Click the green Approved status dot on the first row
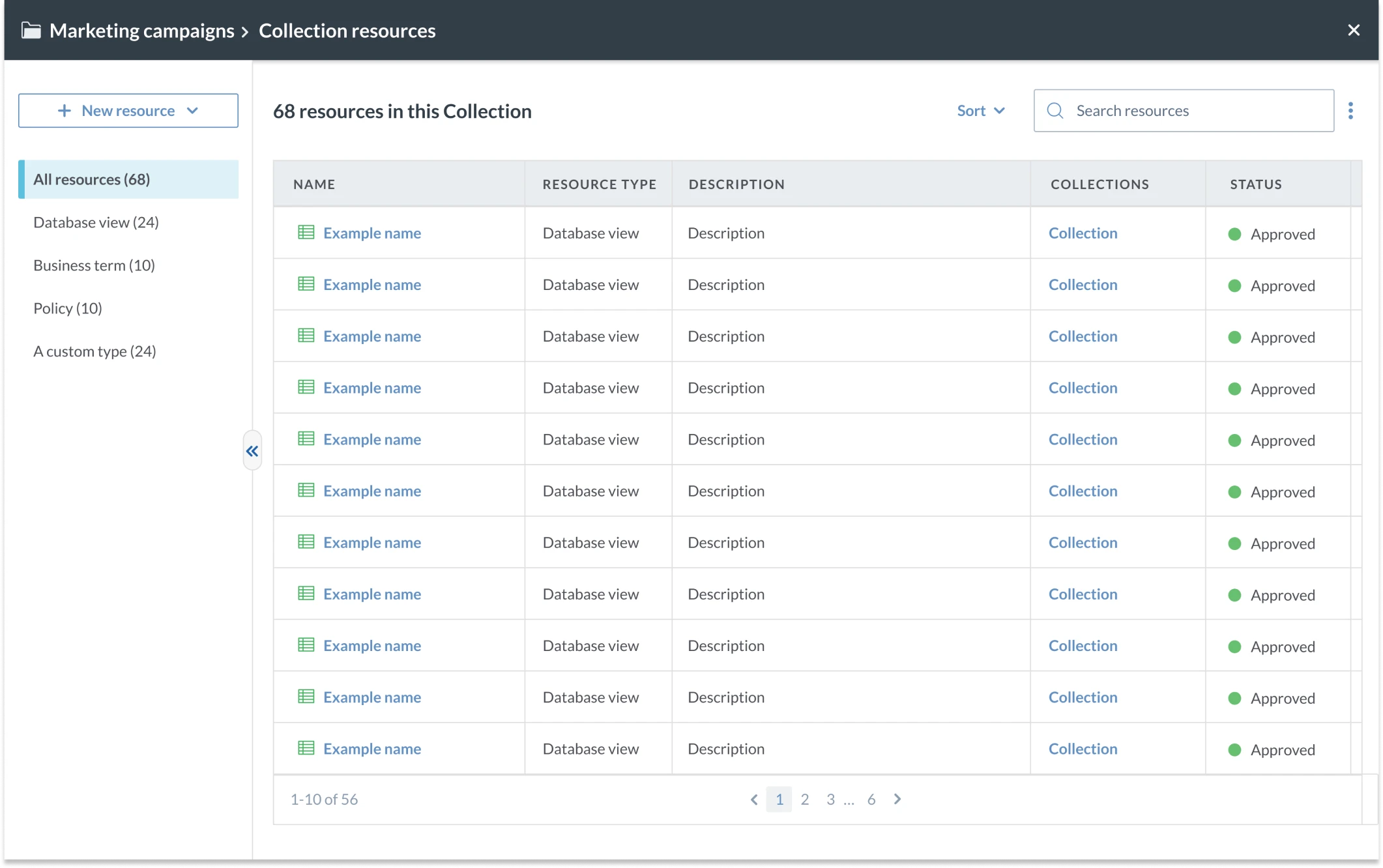The width and height of the screenshot is (1383, 868). click(x=1234, y=233)
